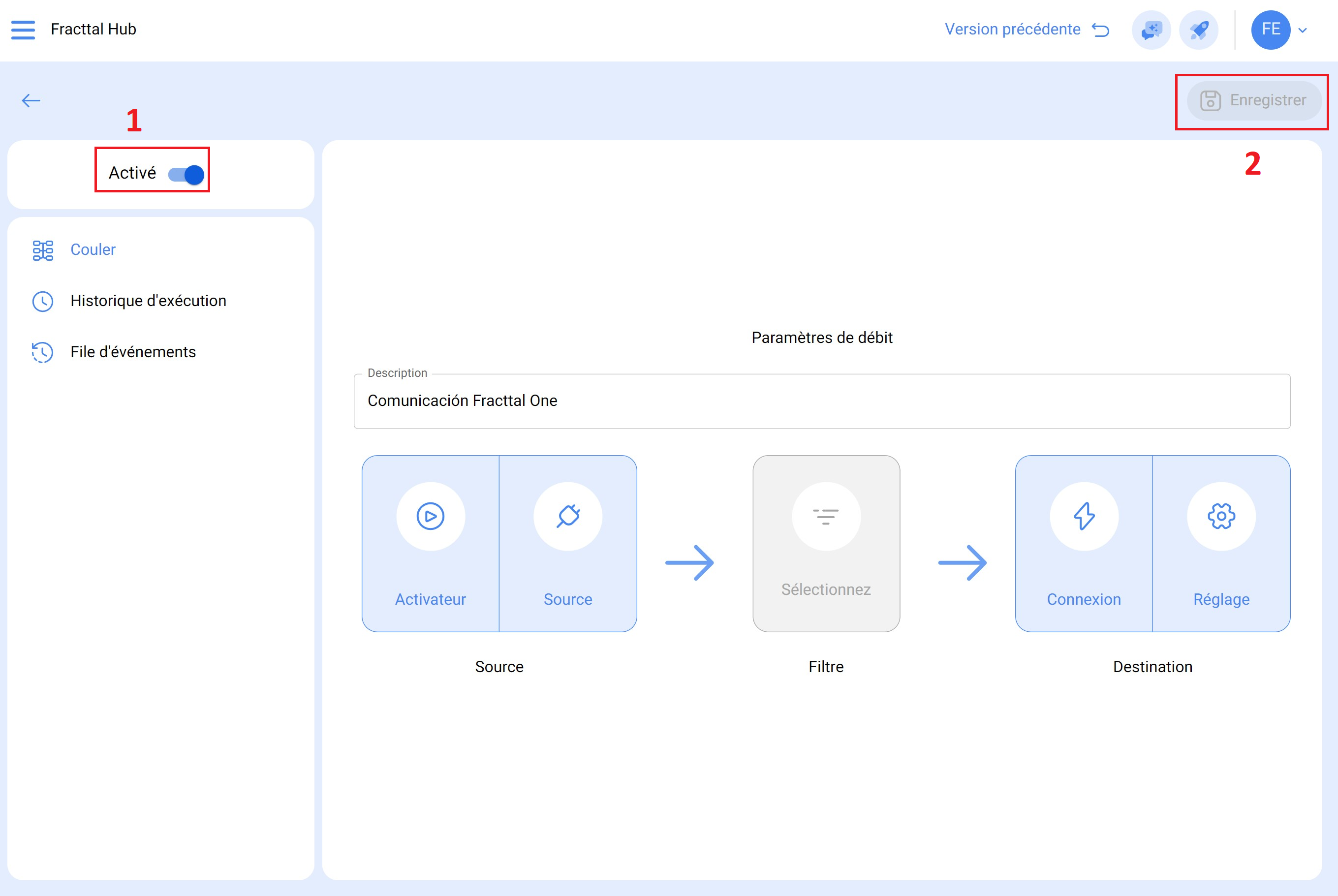Click the rocket launch icon
The width and height of the screenshot is (1338, 896).
tap(1199, 30)
